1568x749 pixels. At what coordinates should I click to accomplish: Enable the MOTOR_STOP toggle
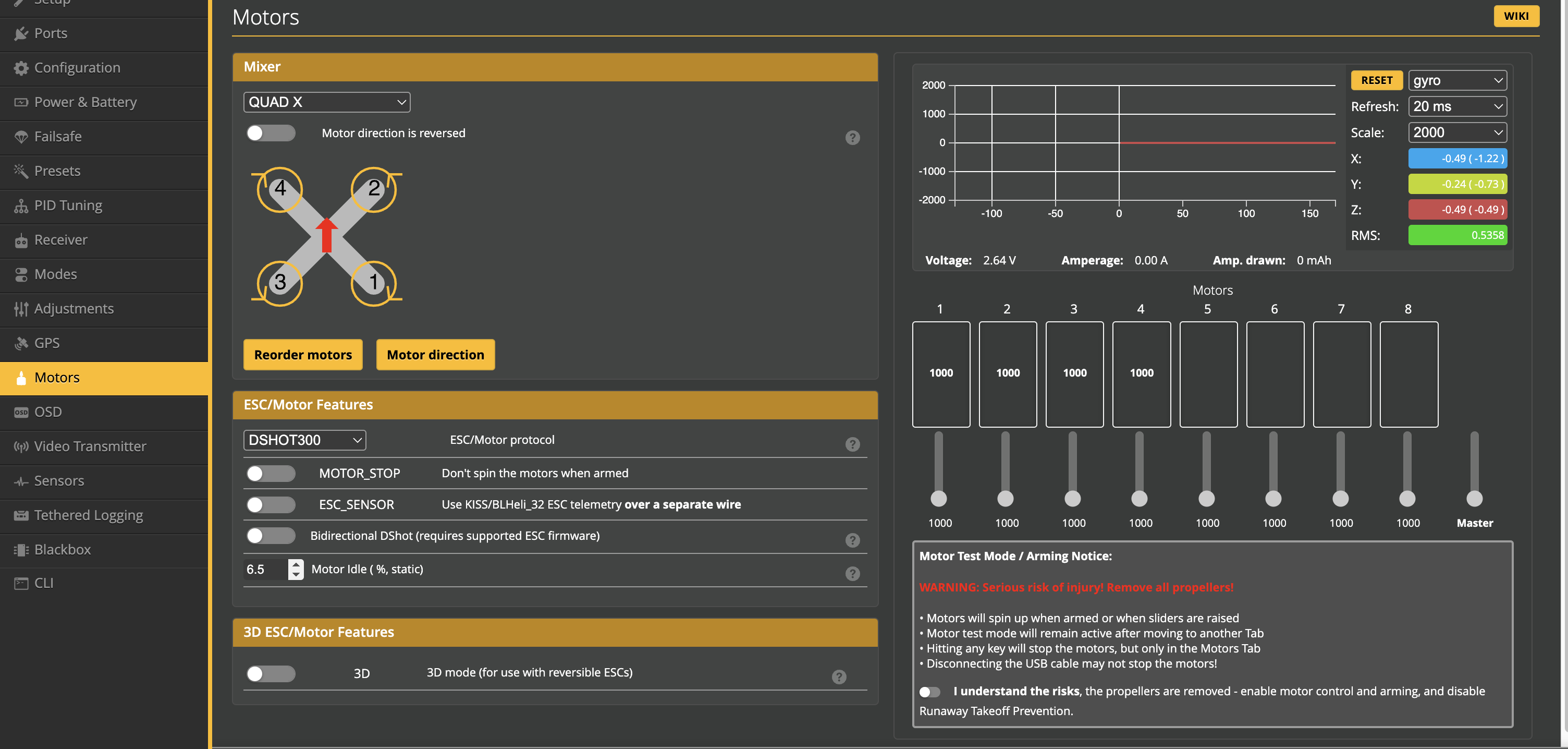(271, 473)
